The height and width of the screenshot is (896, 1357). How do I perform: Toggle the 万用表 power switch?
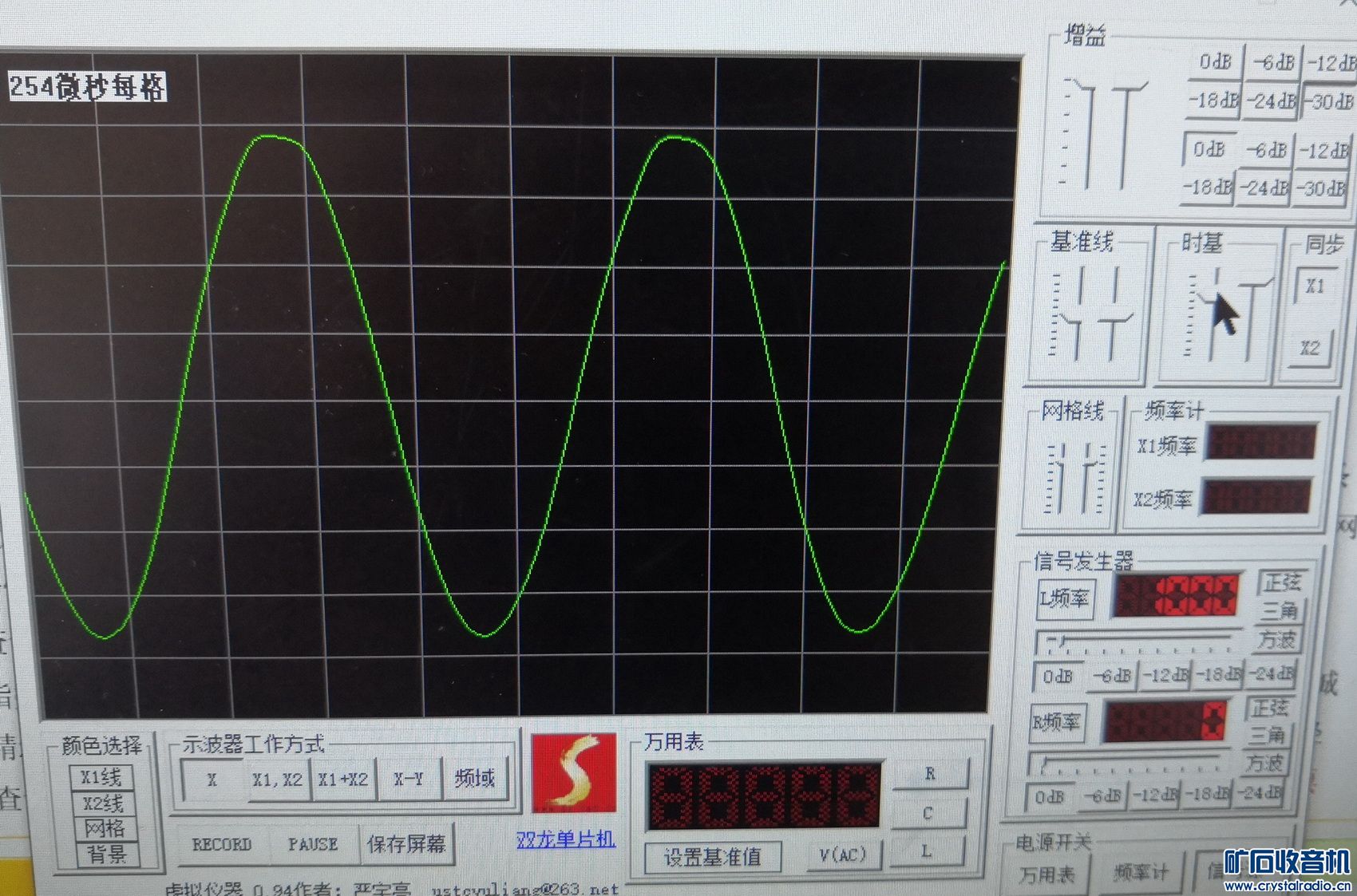point(1046,874)
